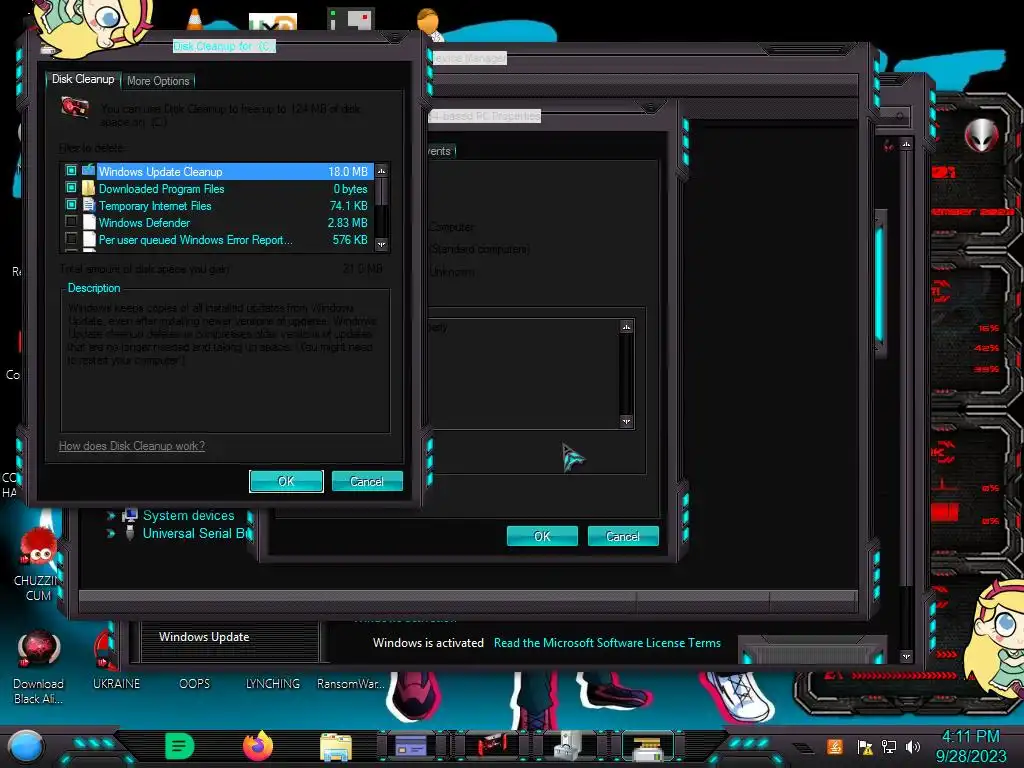Switch to Disk Cleanup taskbar button
The image size is (1024, 768).
click(492, 744)
